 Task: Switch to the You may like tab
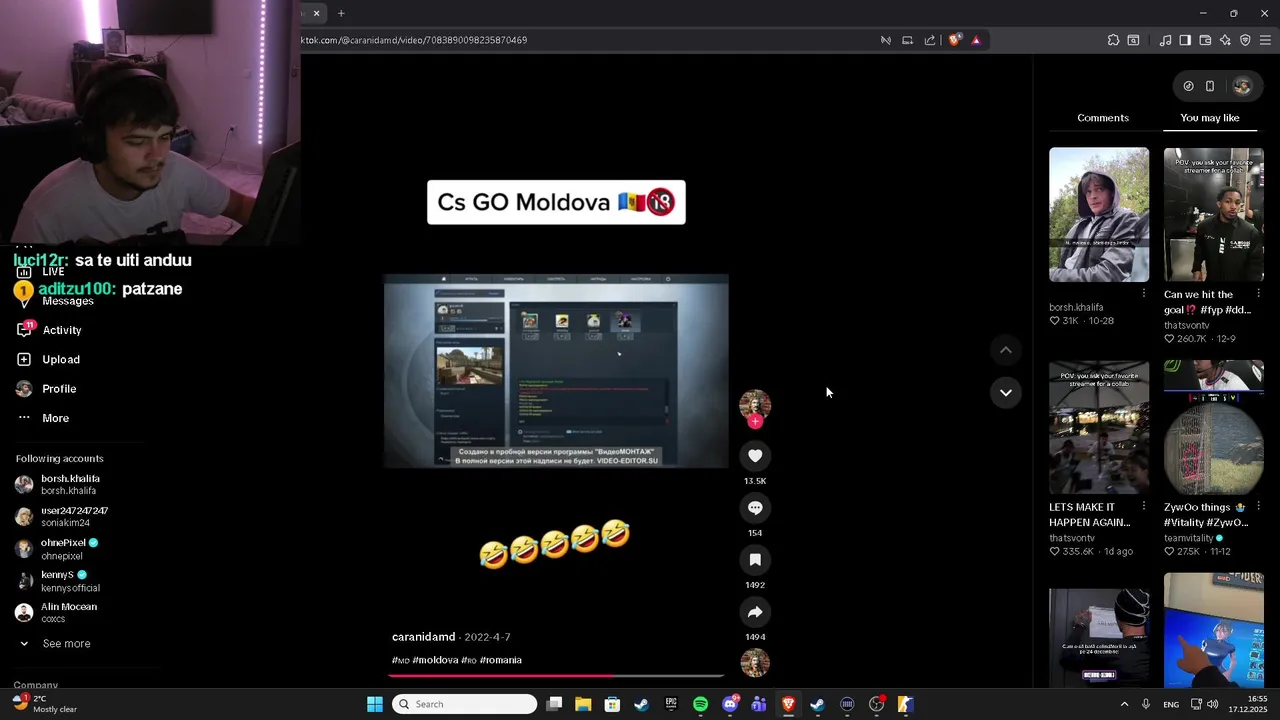(x=1210, y=118)
